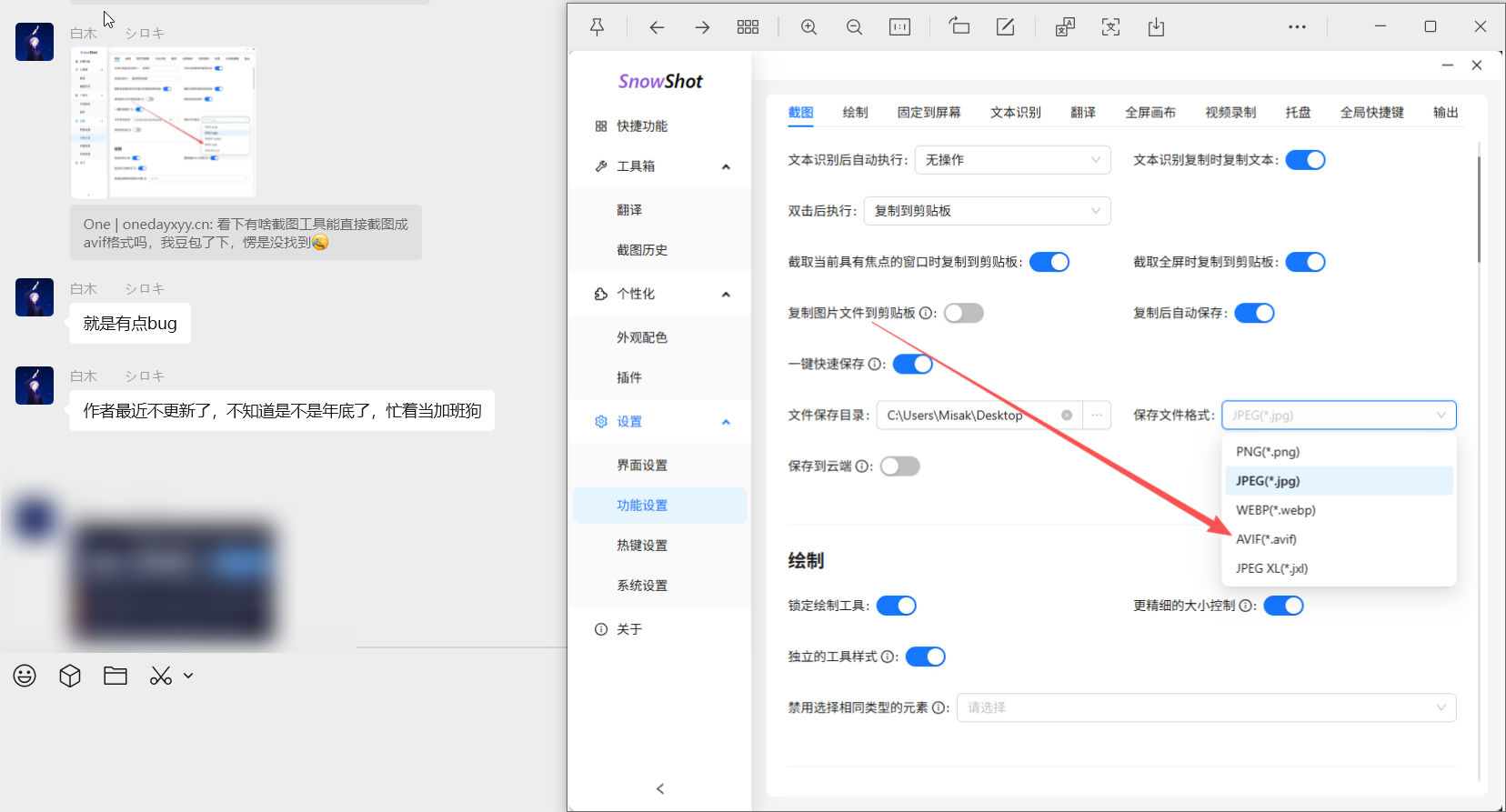1506x812 pixels.
Task: Switch to the 固定到屏幕 tab
Action: (929, 113)
